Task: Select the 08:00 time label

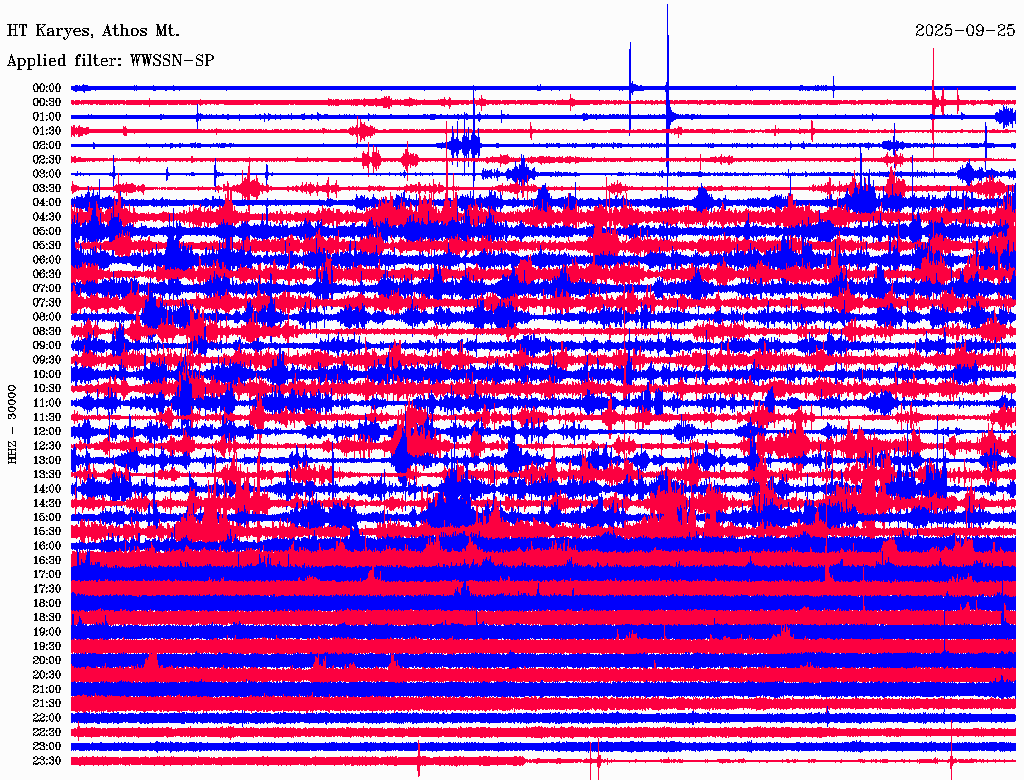Action: click(x=46, y=317)
